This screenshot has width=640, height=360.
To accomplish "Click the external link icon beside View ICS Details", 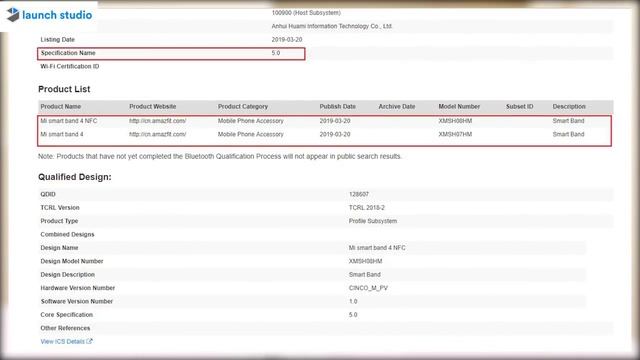I will coord(89,341).
